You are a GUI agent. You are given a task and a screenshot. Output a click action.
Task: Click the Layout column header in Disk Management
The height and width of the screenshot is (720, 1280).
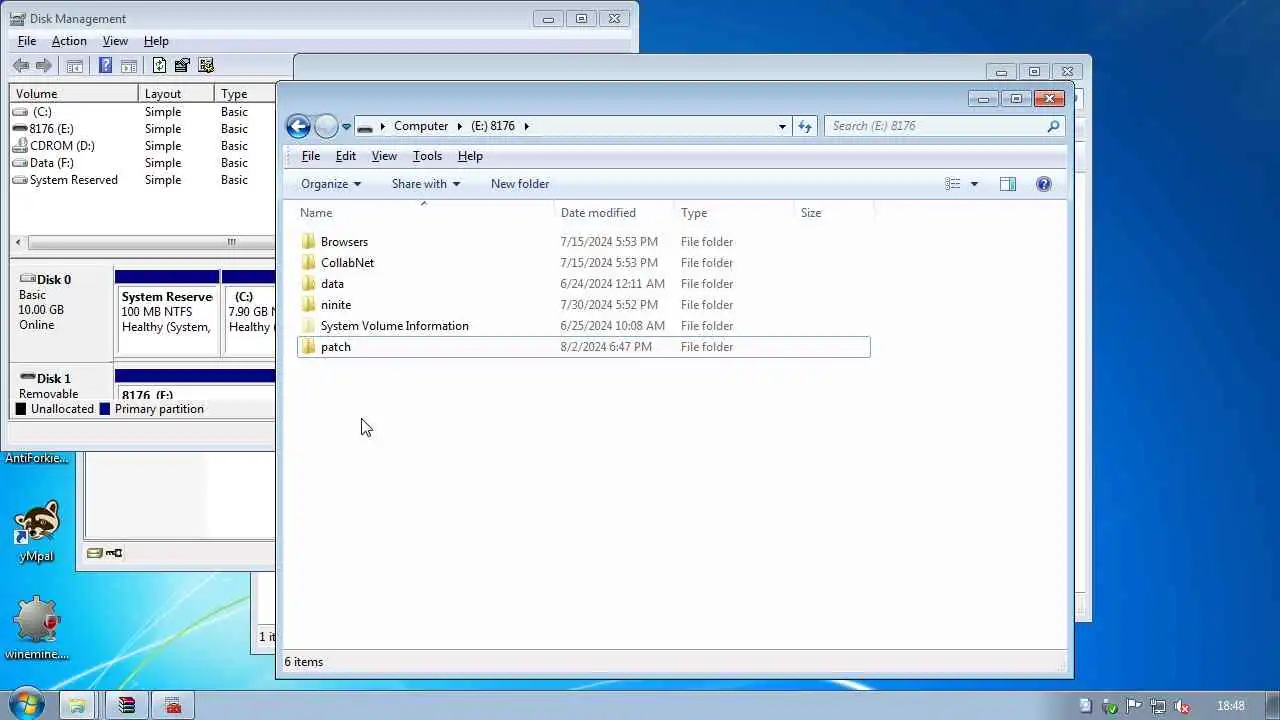point(176,94)
